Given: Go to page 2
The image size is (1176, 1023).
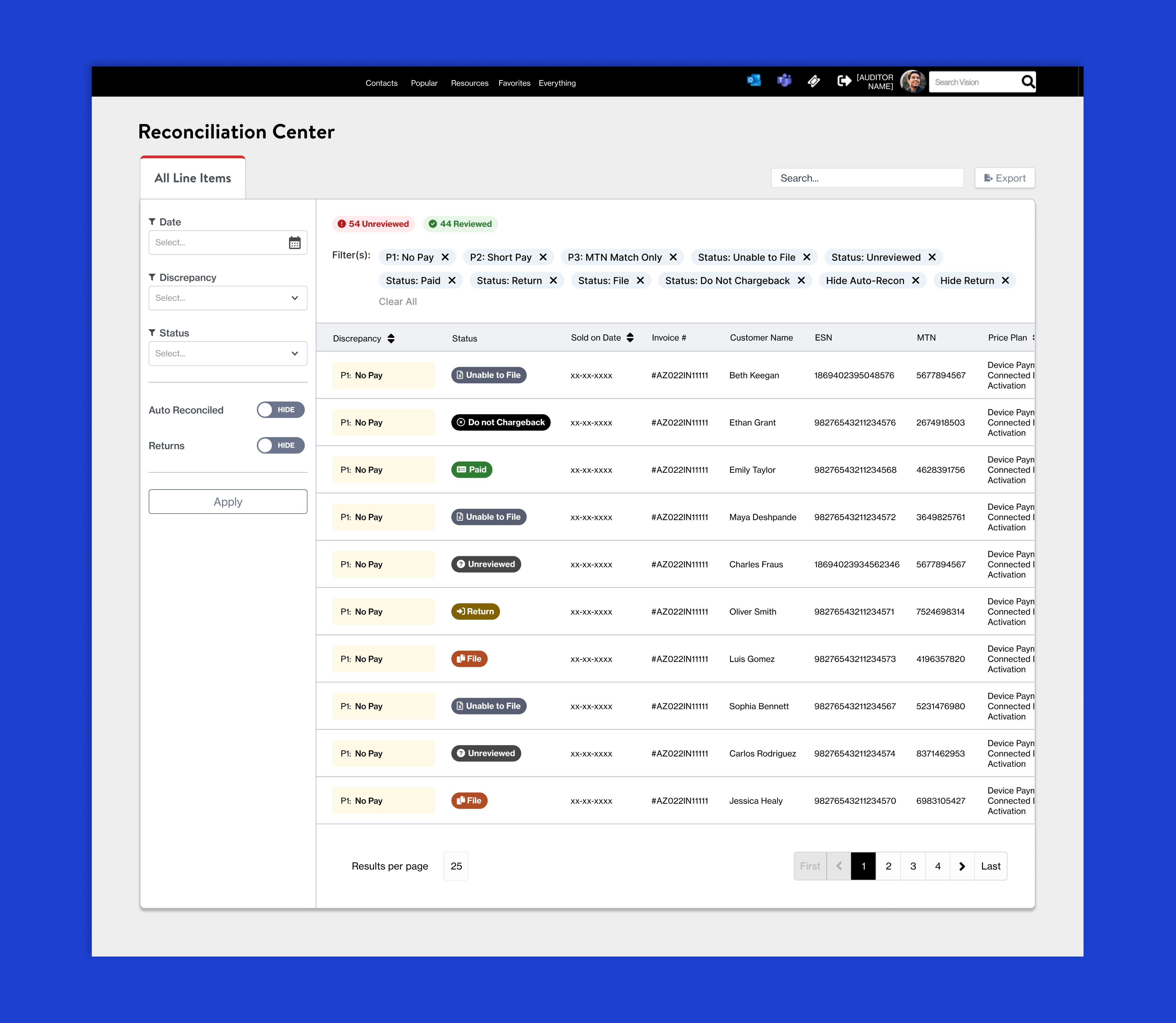Looking at the screenshot, I should click(x=888, y=866).
